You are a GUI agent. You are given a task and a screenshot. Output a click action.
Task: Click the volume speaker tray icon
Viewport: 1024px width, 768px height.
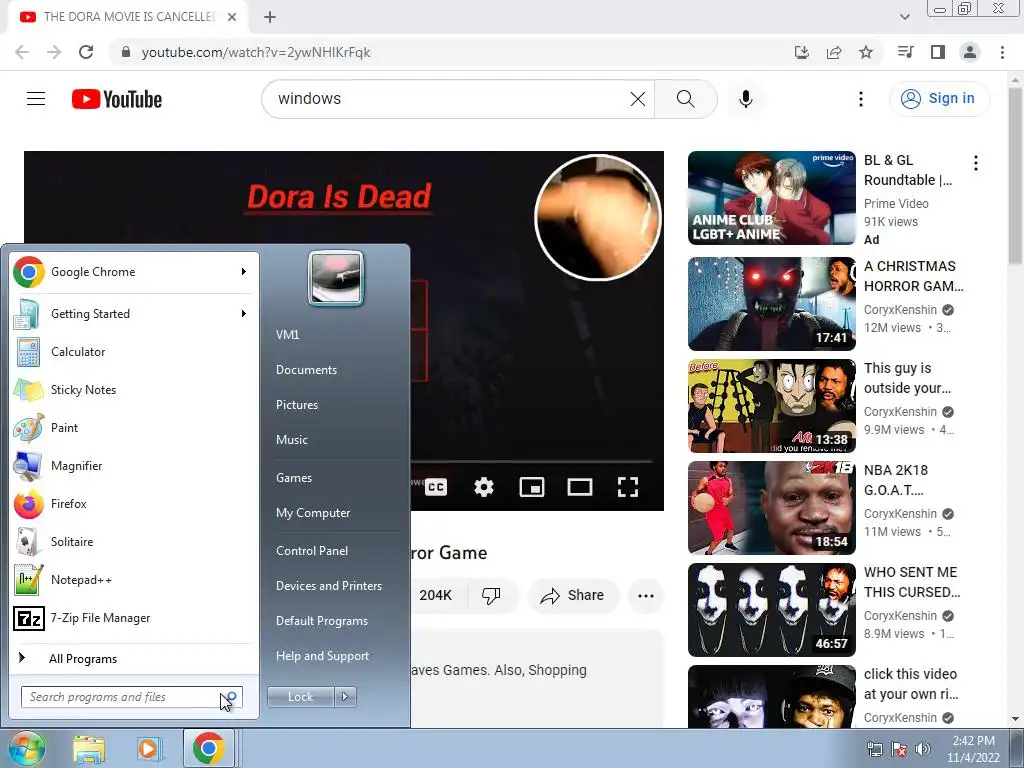click(x=923, y=749)
